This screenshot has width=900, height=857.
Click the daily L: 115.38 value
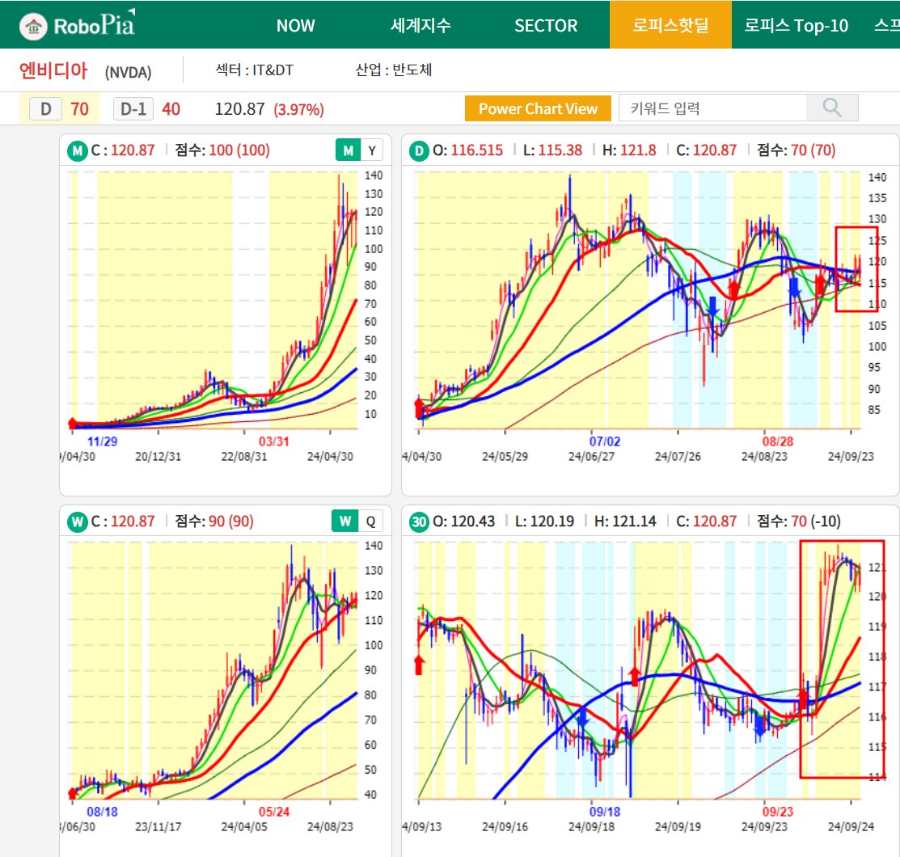(x=552, y=150)
